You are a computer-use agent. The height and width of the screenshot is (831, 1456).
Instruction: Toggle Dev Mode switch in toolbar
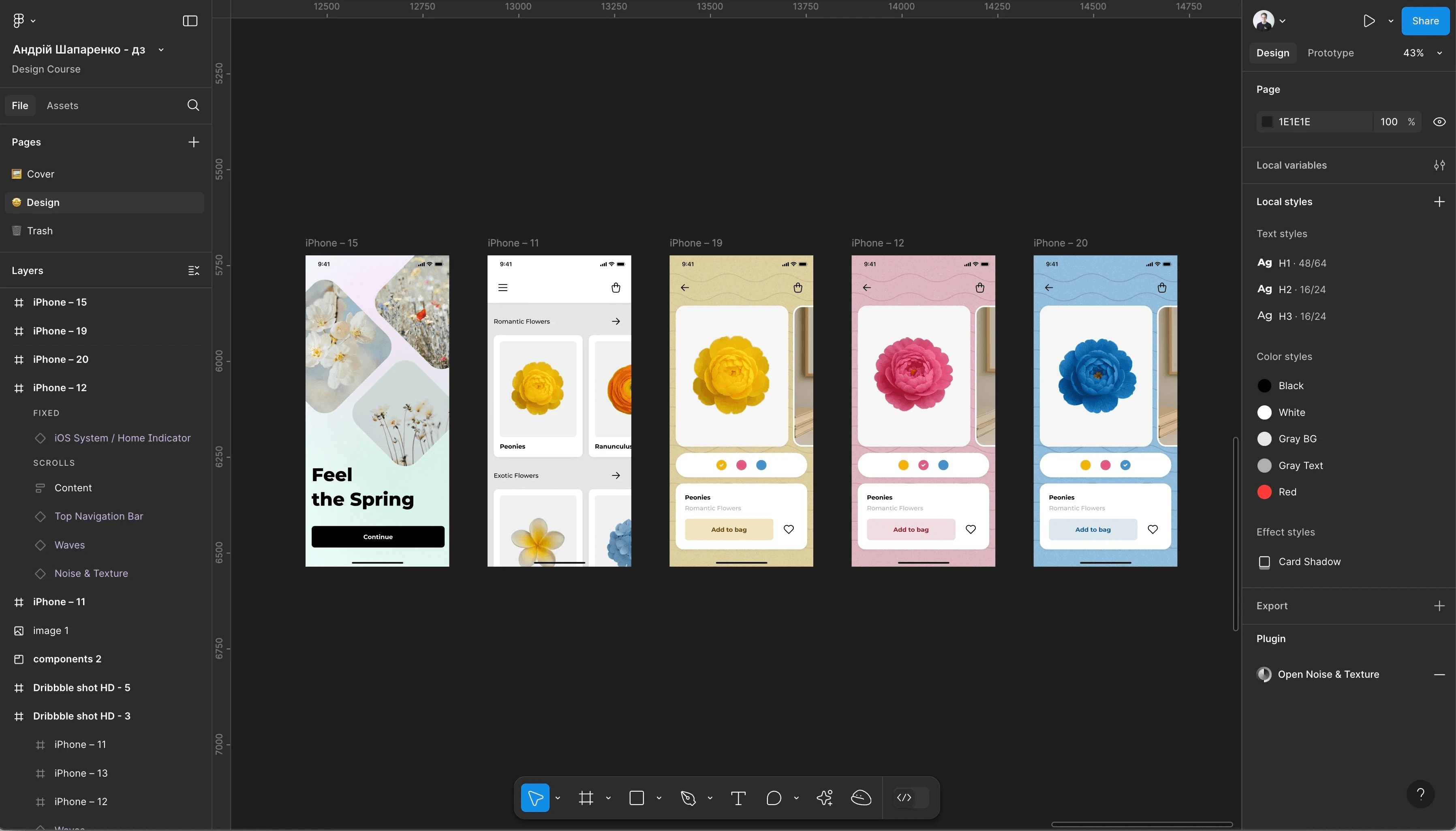(x=911, y=798)
